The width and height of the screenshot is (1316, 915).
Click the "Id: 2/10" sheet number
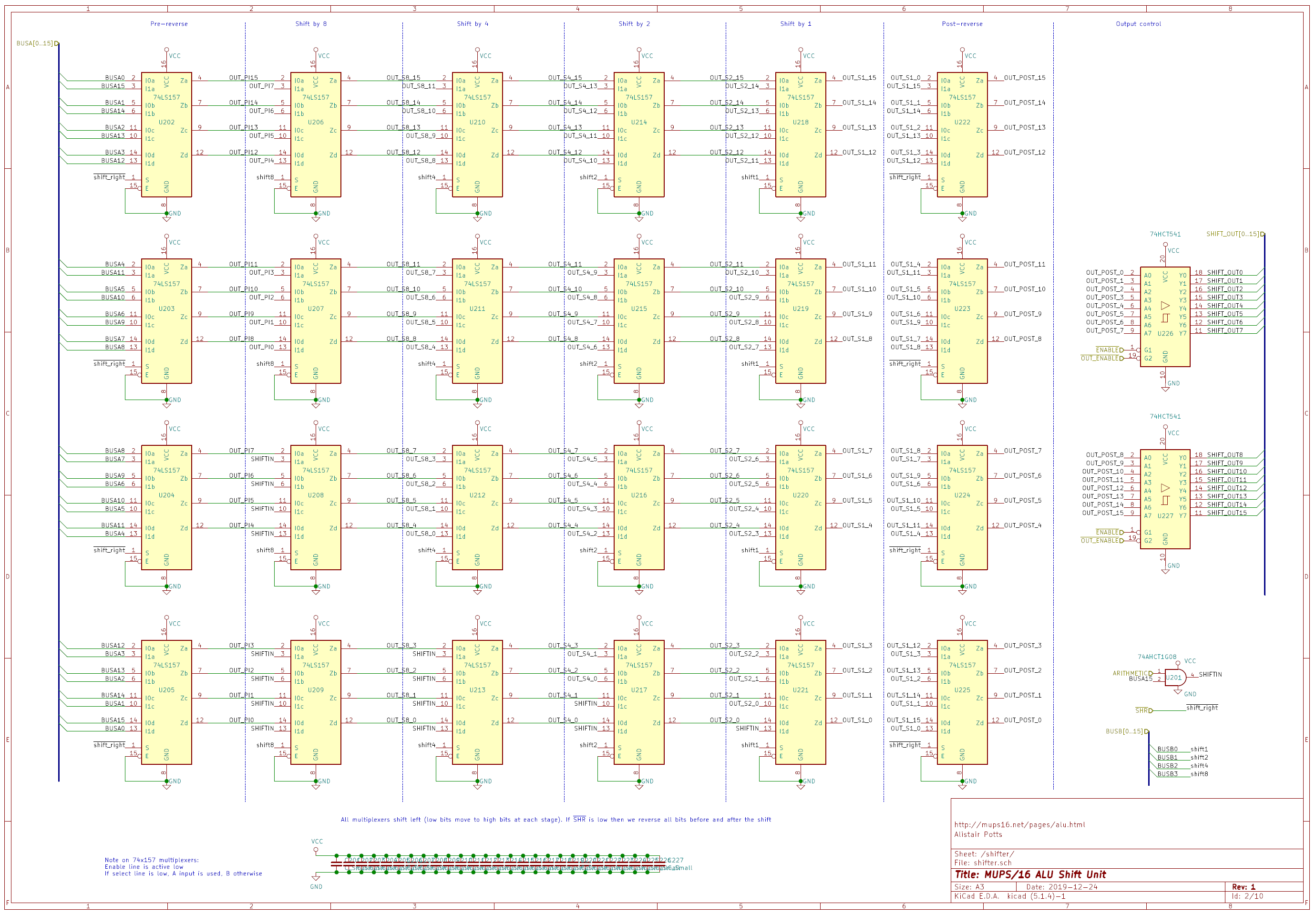point(1247,897)
